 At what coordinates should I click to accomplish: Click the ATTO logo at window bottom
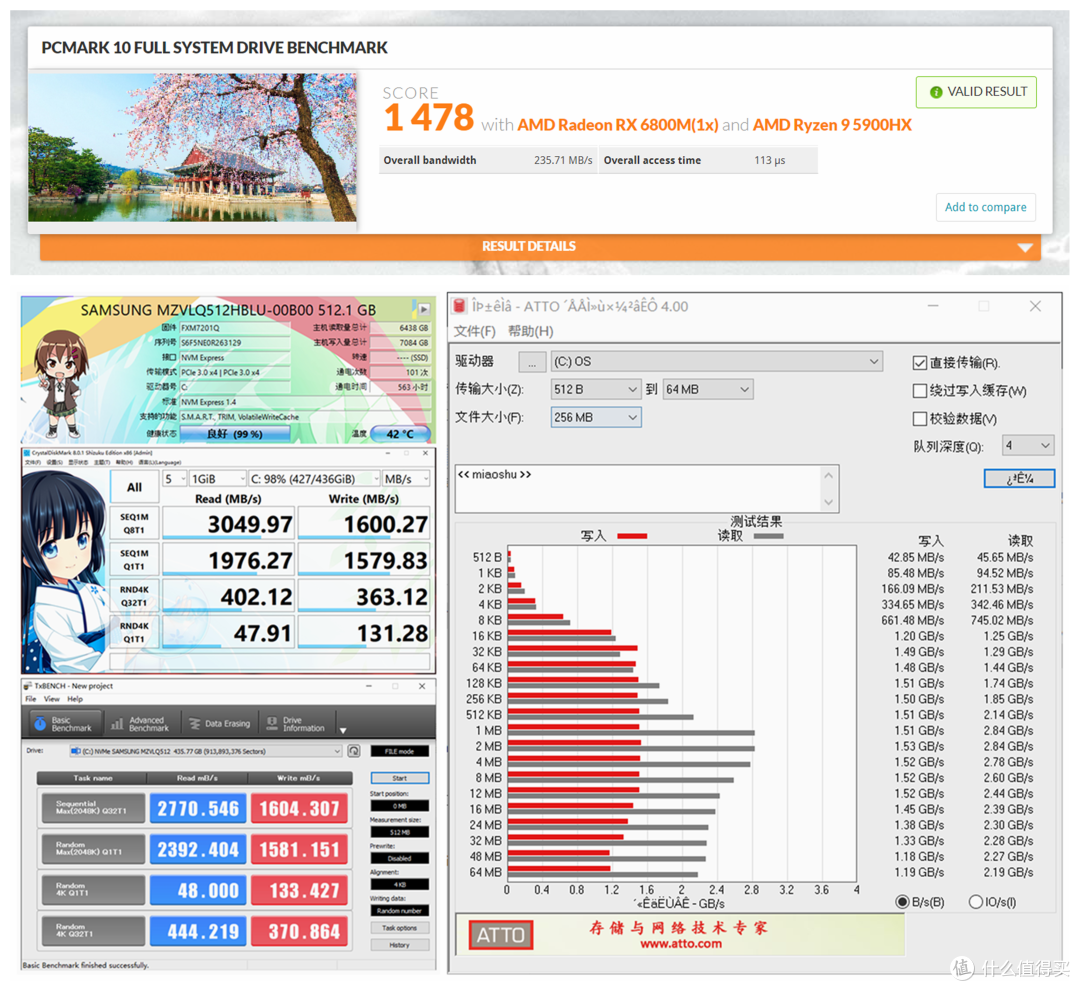(x=501, y=935)
